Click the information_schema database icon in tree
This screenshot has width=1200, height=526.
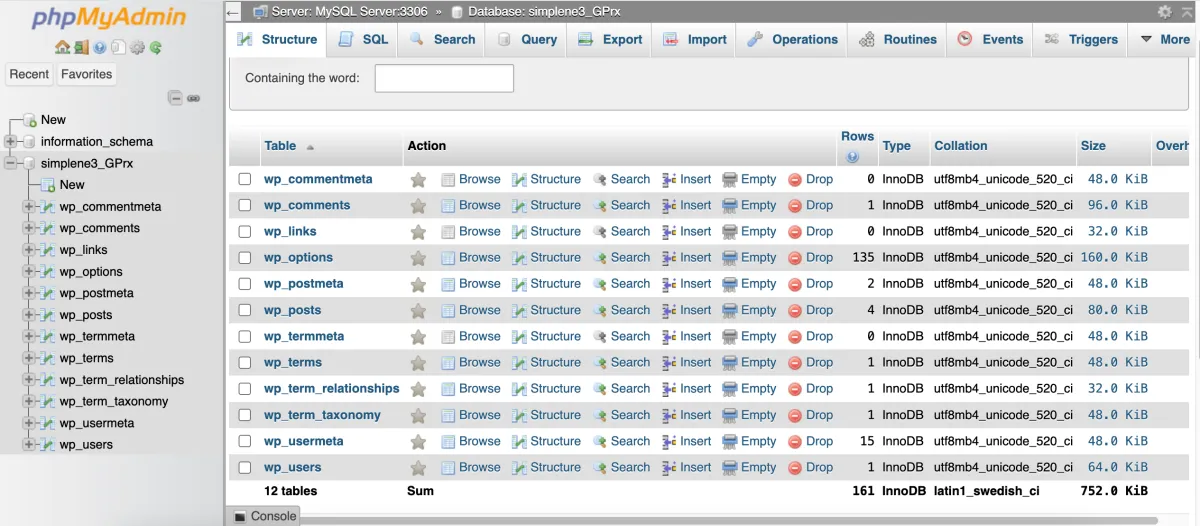tap(28, 142)
